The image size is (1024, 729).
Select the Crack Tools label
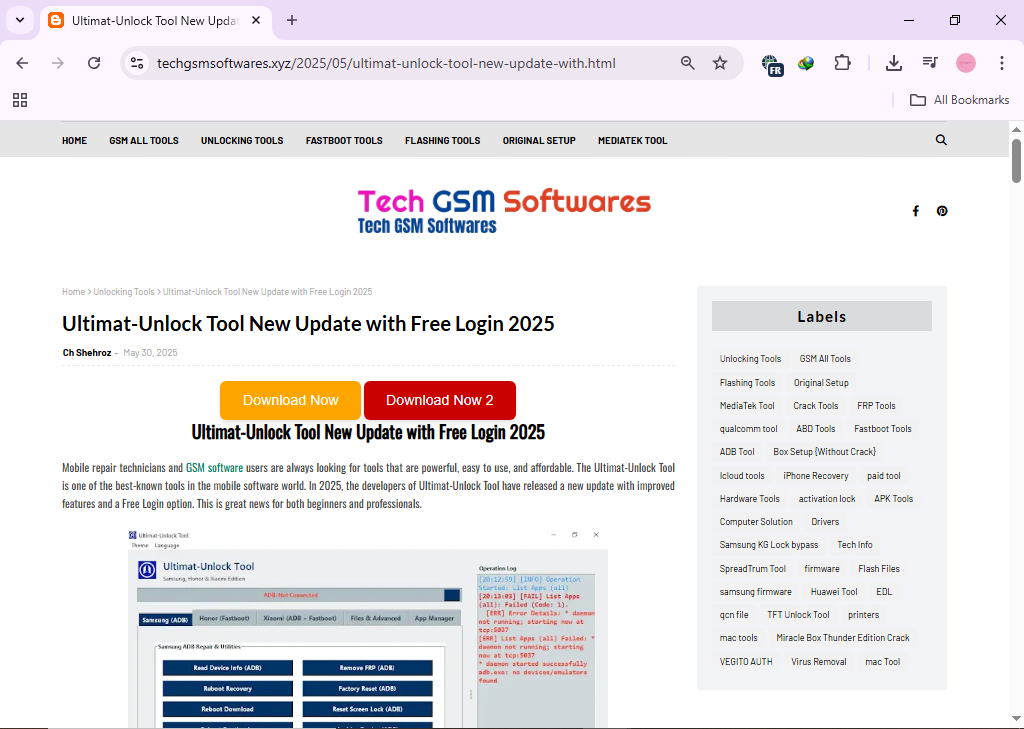[x=816, y=406]
